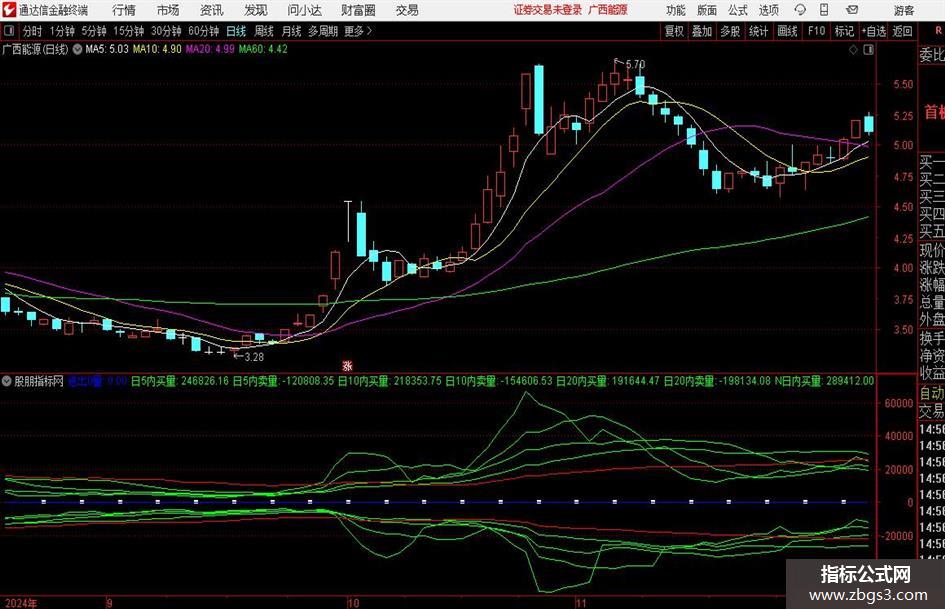
Task: Open the 问小达 menu
Action: 304,10
